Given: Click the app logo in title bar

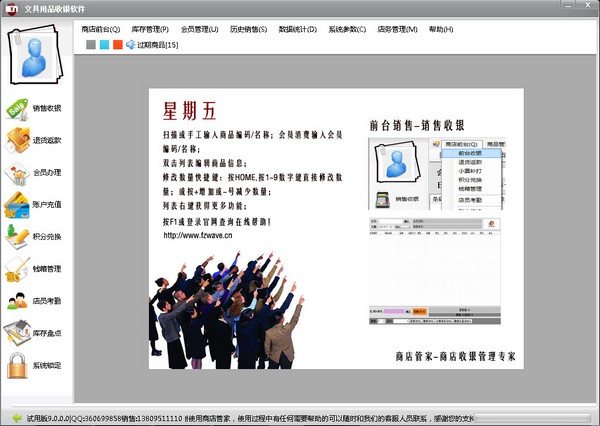Looking at the screenshot, I should coord(11,8).
